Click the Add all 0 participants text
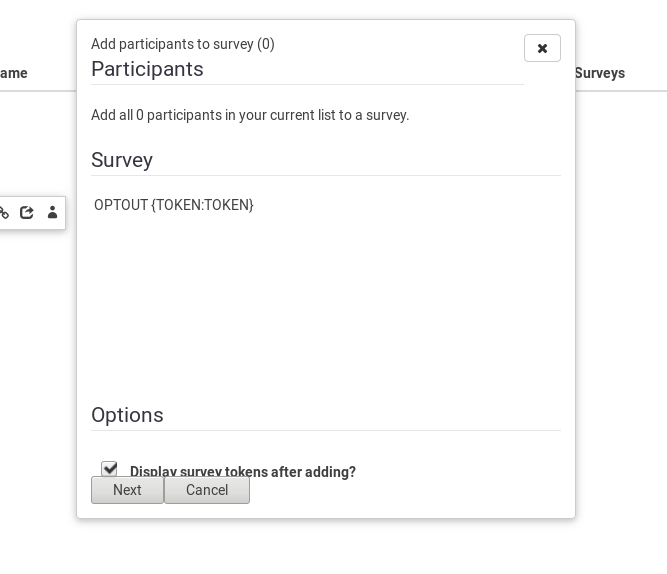Viewport: 667px width, 574px height. [250, 115]
